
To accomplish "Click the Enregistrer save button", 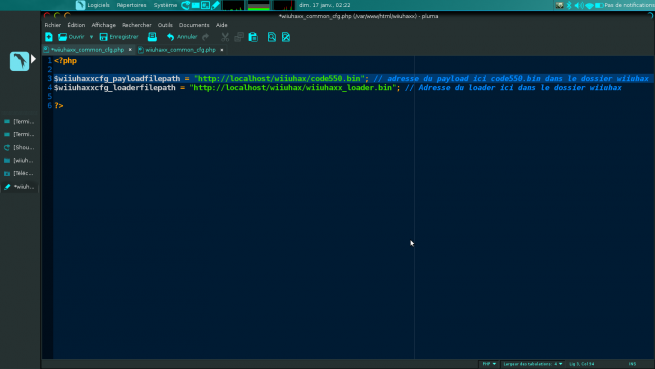I will click(x=119, y=37).
